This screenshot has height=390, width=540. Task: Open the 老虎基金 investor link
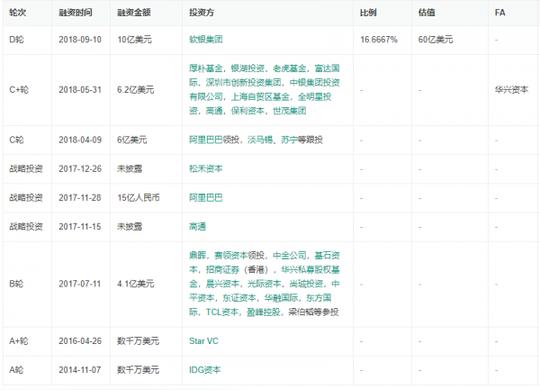(290, 68)
